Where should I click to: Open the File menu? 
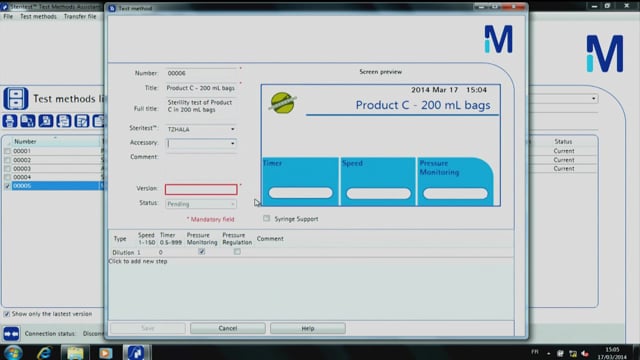(x=8, y=16)
